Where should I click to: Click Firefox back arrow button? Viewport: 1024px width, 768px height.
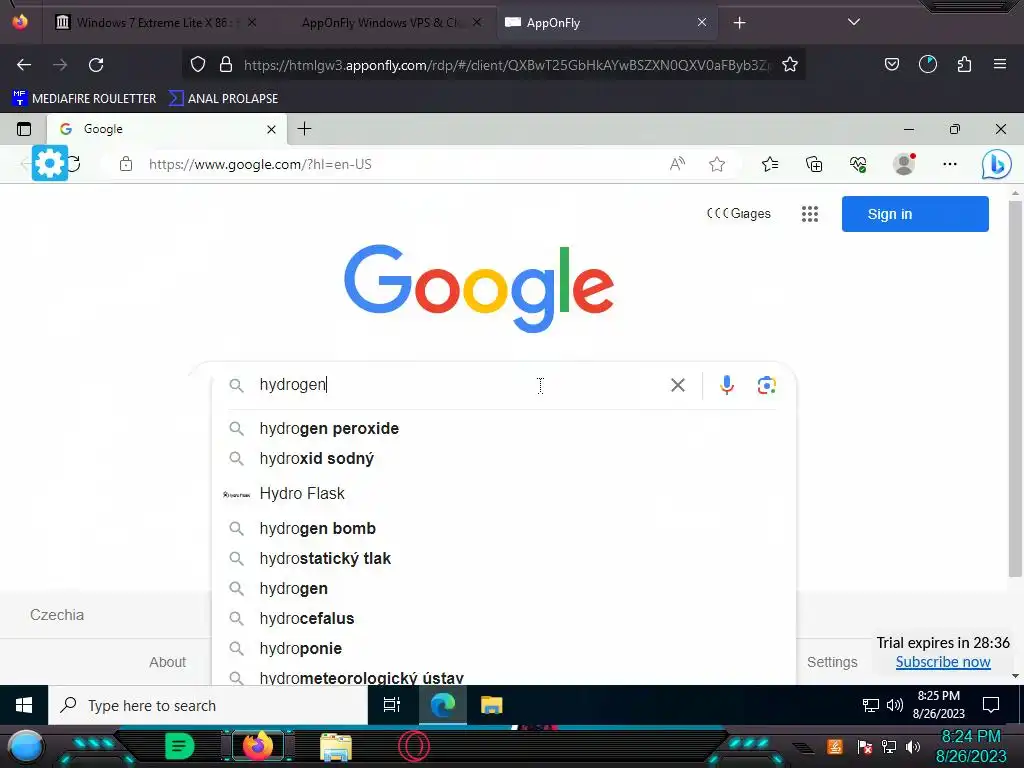click(24, 65)
